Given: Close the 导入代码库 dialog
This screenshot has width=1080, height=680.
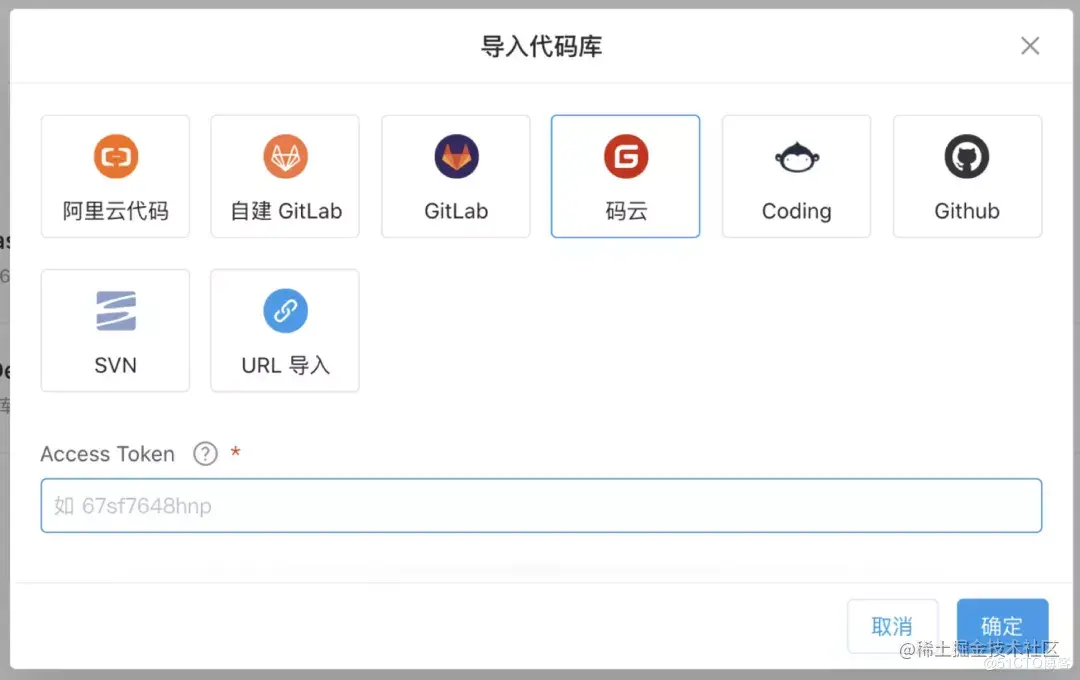Looking at the screenshot, I should pyautogui.click(x=1030, y=45).
